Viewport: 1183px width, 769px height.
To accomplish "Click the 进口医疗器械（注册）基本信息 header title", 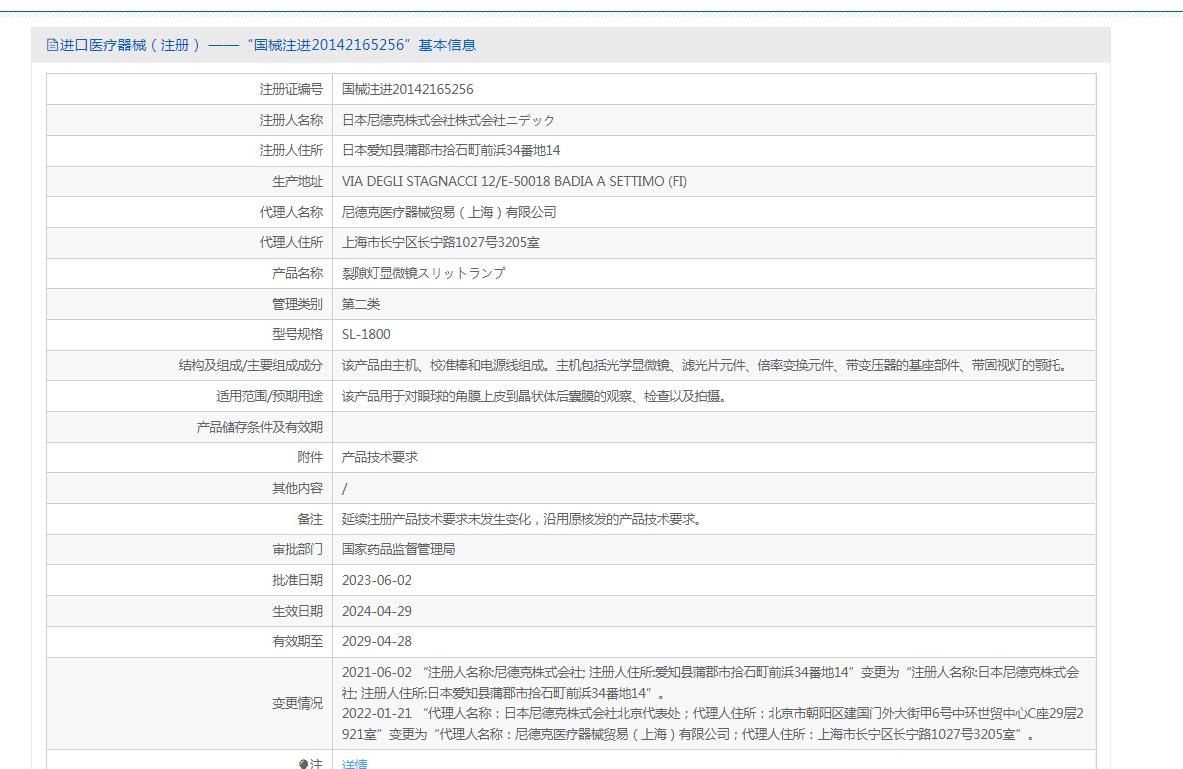I will pos(268,45).
